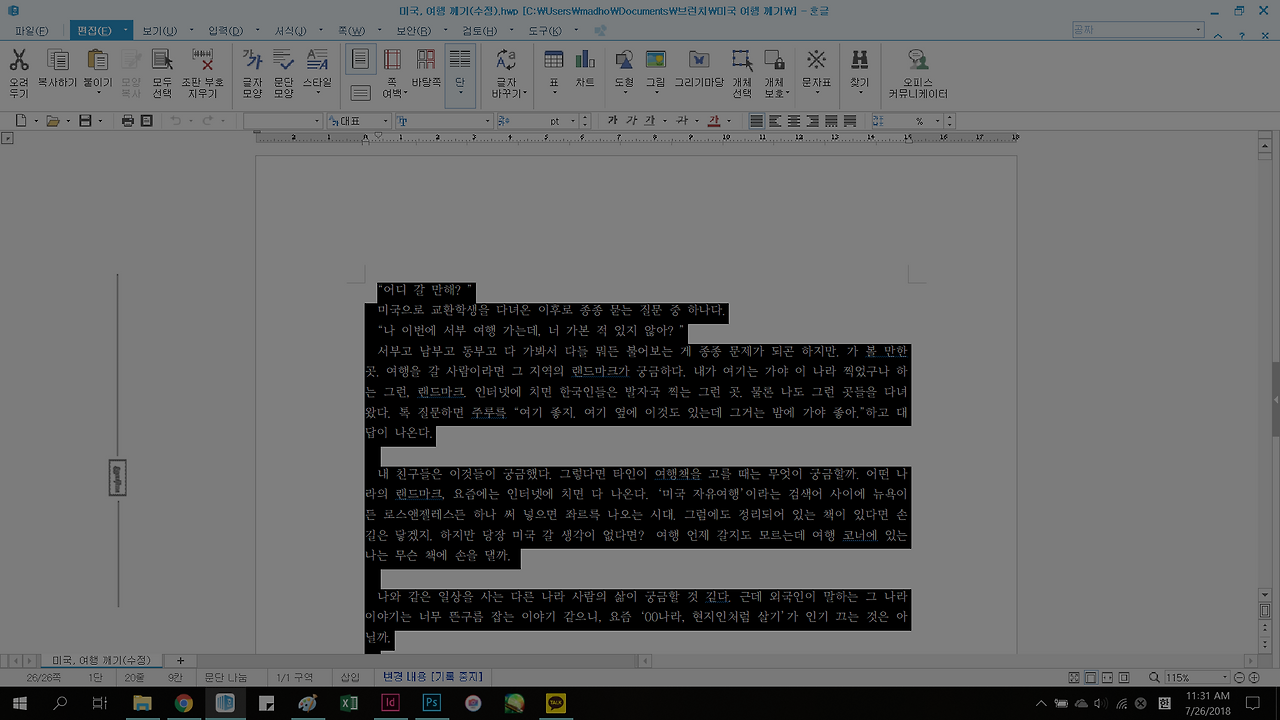Apply justified paragraph alignment
The width and height of the screenshot is (1280, 720).
pos(757,121)
